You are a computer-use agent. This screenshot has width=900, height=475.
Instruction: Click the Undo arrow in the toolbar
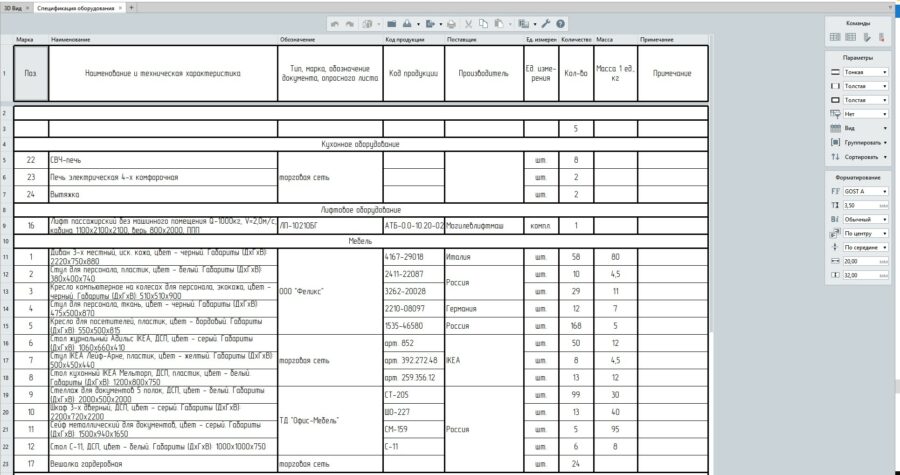[x=335, y=24]
